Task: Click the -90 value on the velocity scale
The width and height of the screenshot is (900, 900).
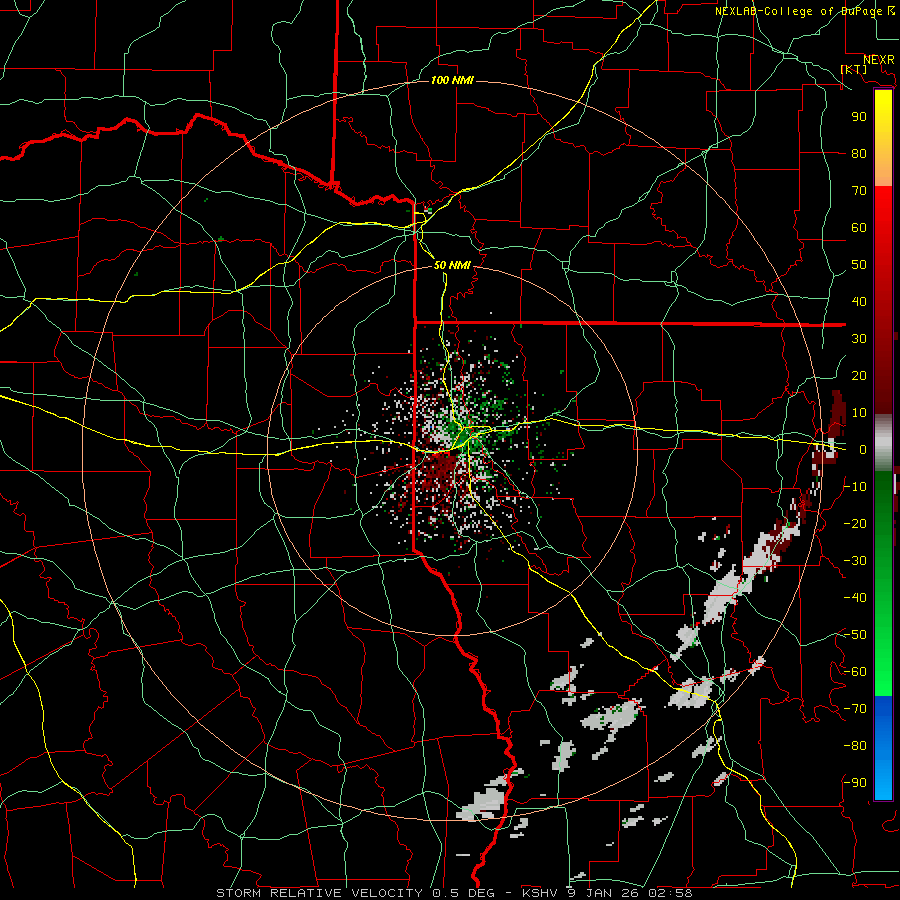Action: pyautogui.click(x=855, y=783)
